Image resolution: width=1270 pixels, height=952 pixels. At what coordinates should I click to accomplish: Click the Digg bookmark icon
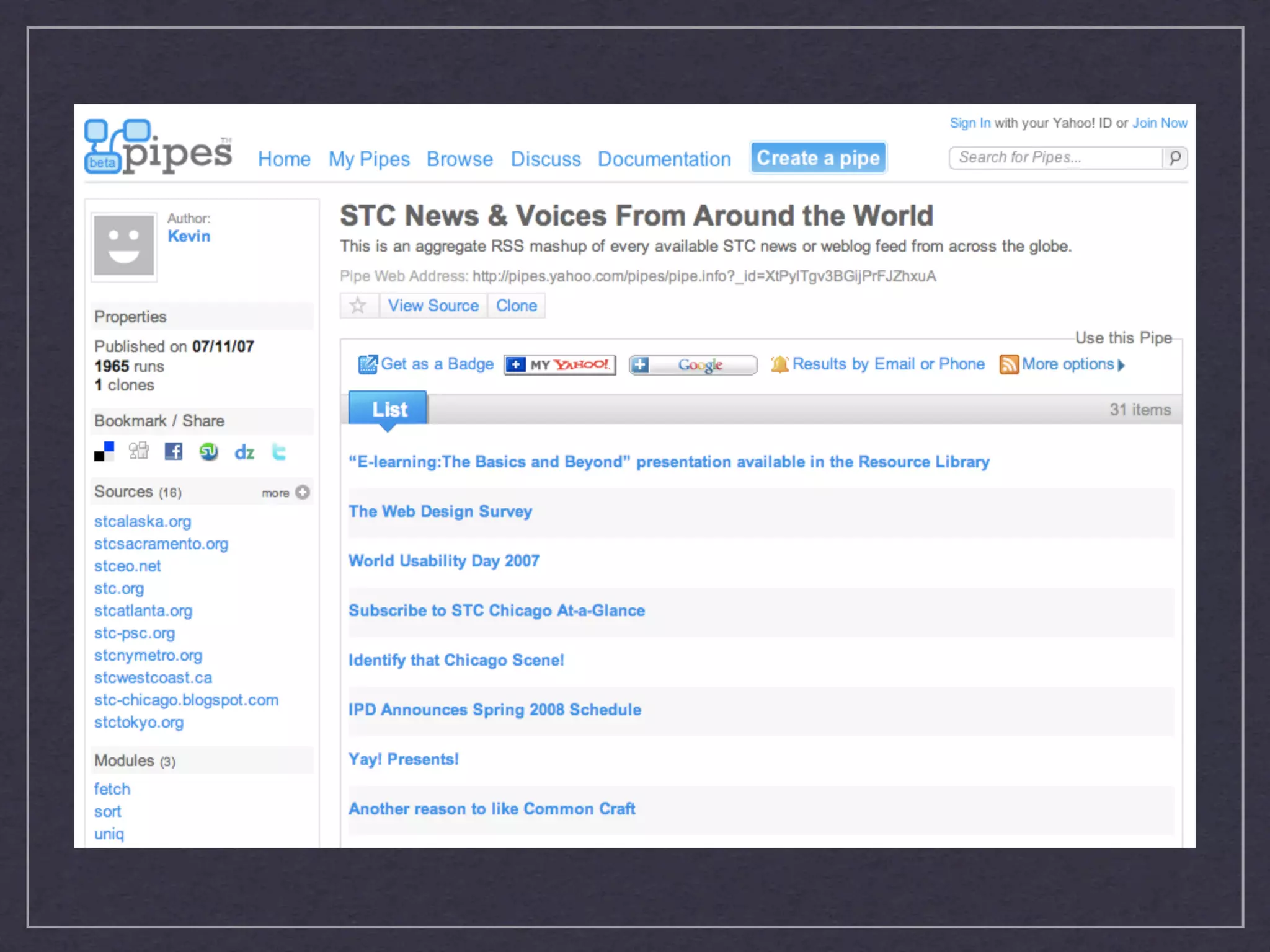pos(139,451)
